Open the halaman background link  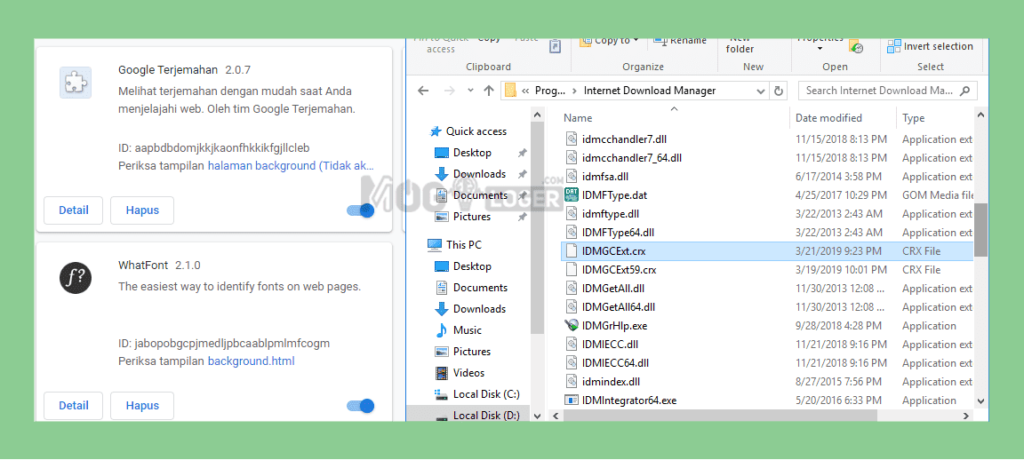pos(291,166)
